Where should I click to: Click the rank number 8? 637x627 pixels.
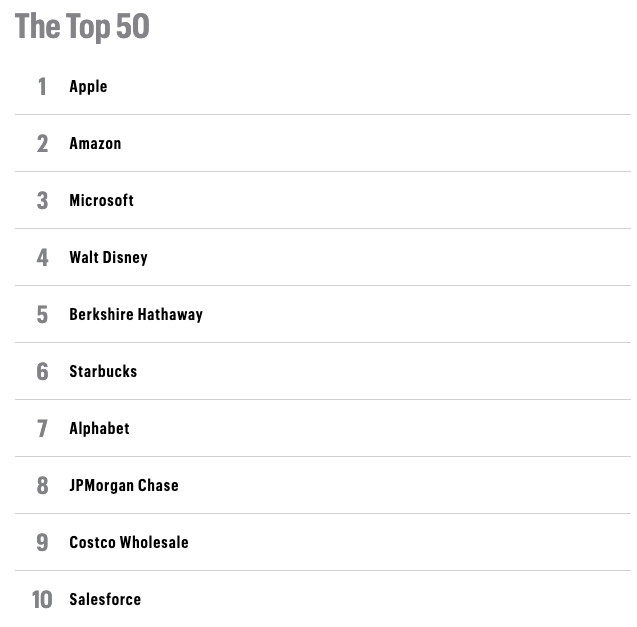point(42,486)
